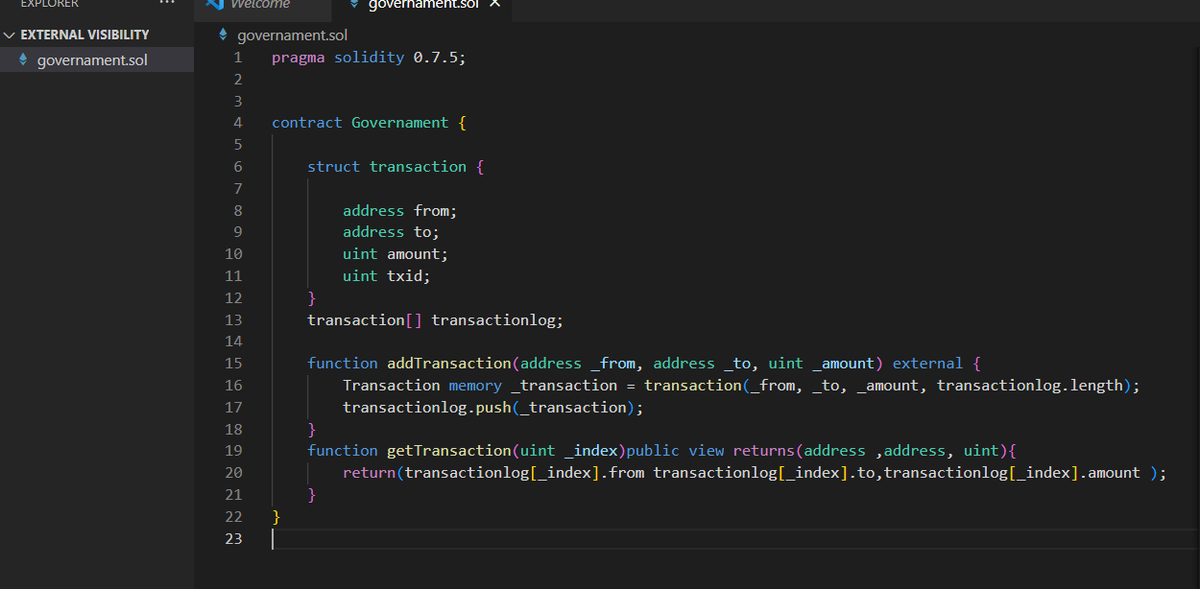
Task: Click '.amount' at end of line 20
Action: coord(1109,472)
